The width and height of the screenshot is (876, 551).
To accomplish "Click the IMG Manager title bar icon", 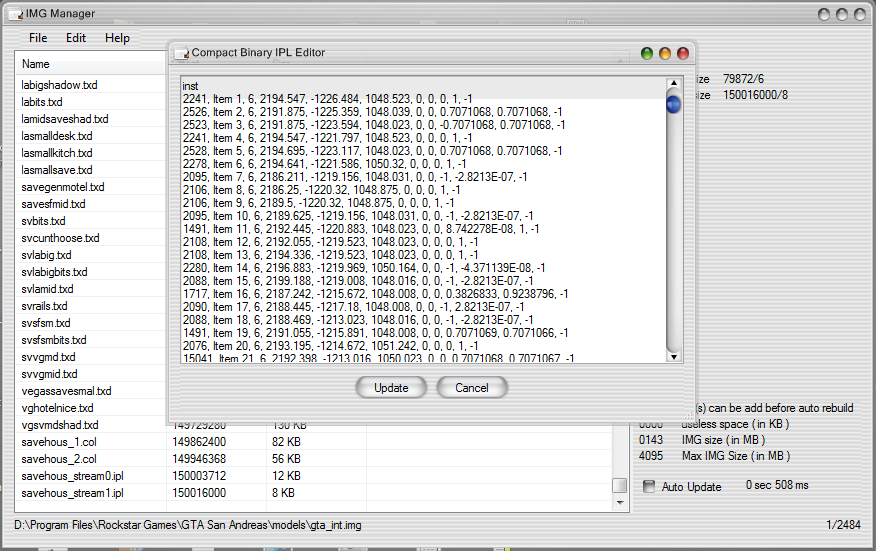I will click(x=15, y=13).
